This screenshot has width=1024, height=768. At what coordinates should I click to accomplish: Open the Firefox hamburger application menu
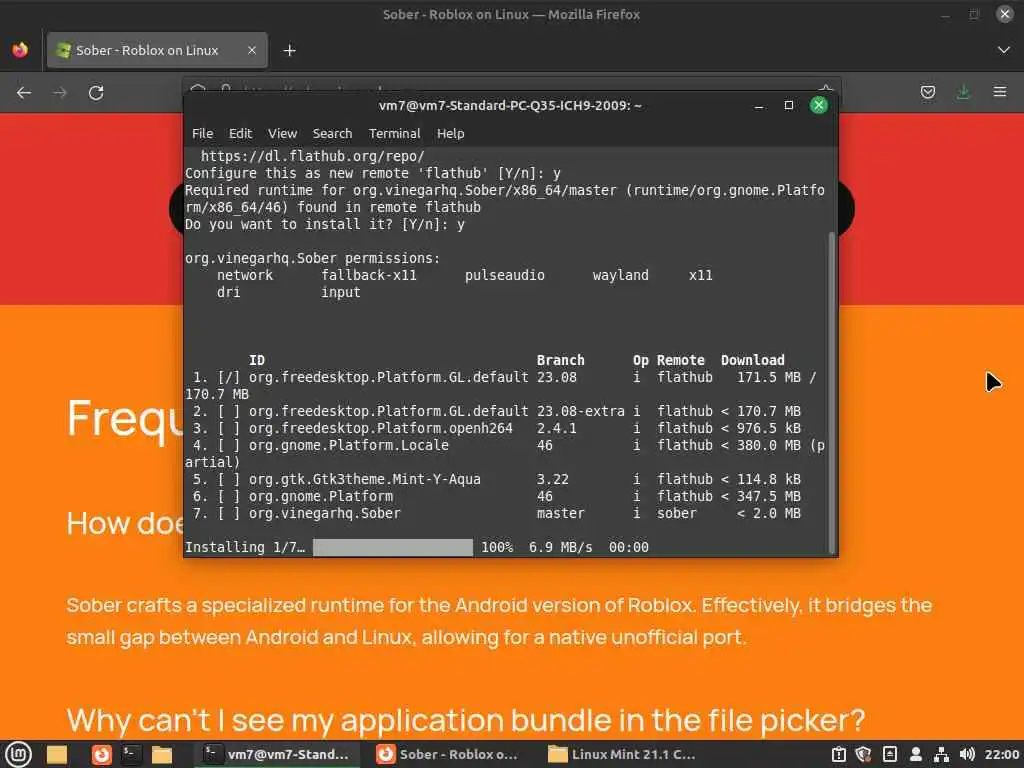tap(1000, 93)
